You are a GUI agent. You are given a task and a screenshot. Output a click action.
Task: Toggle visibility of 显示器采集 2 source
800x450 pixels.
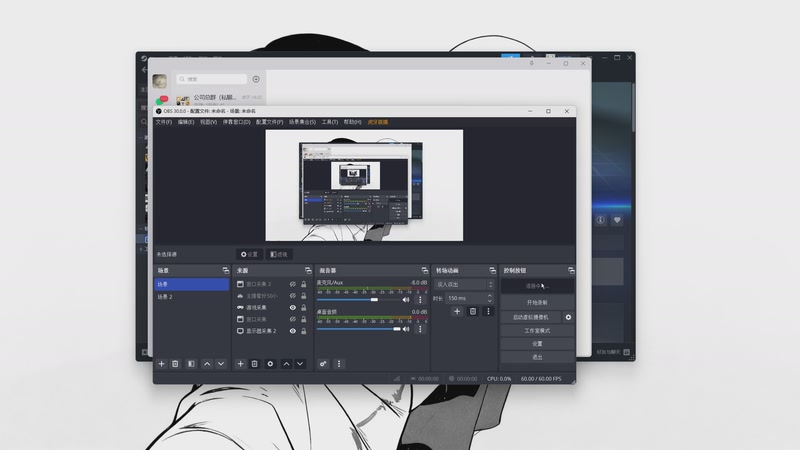coord(293,331)
